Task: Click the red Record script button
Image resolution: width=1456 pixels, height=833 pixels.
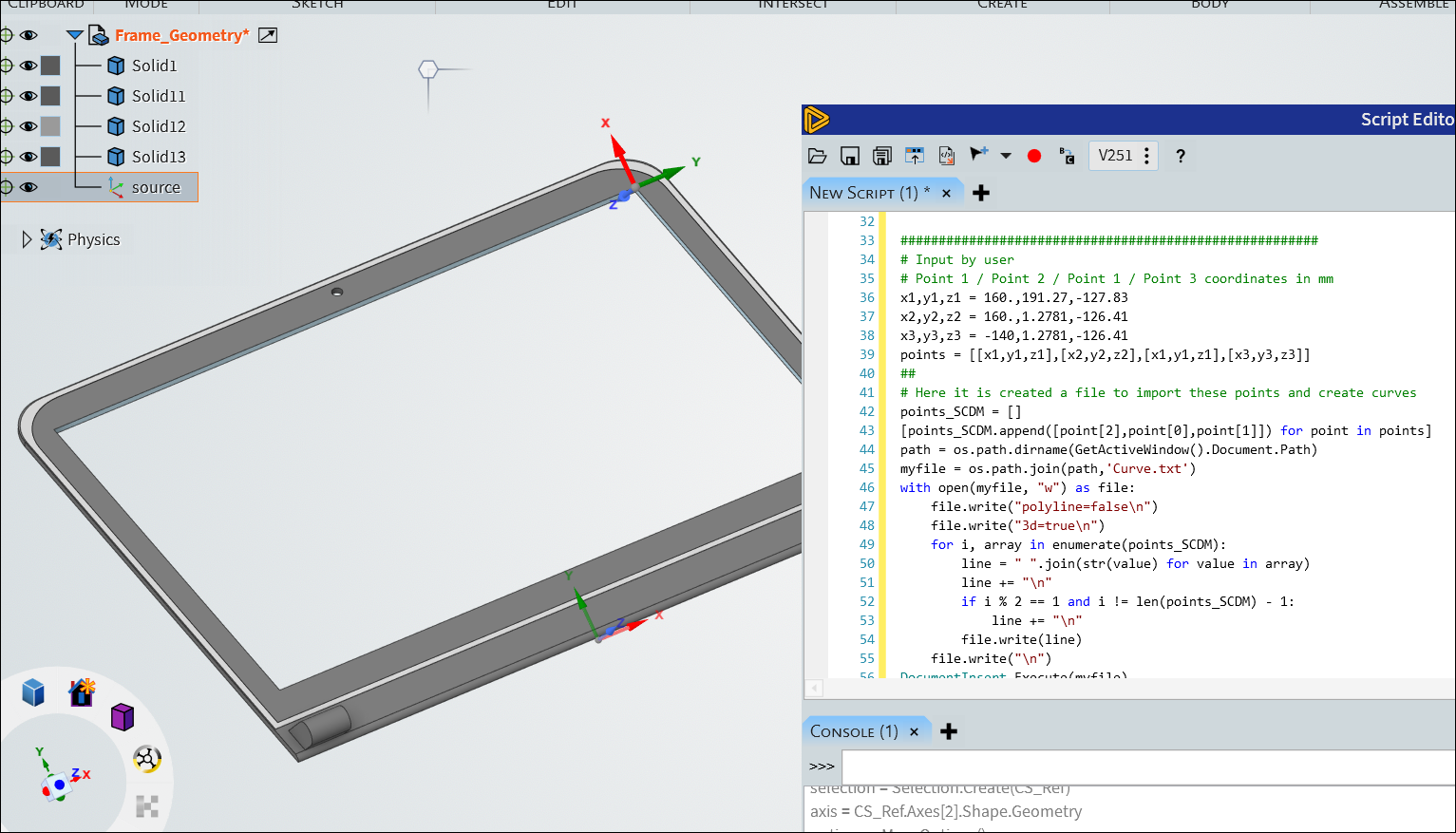Action: (1034, 156)
